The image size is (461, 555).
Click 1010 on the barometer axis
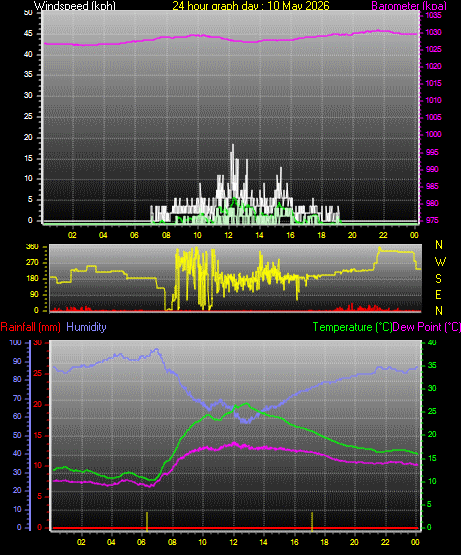click(433, 100)
